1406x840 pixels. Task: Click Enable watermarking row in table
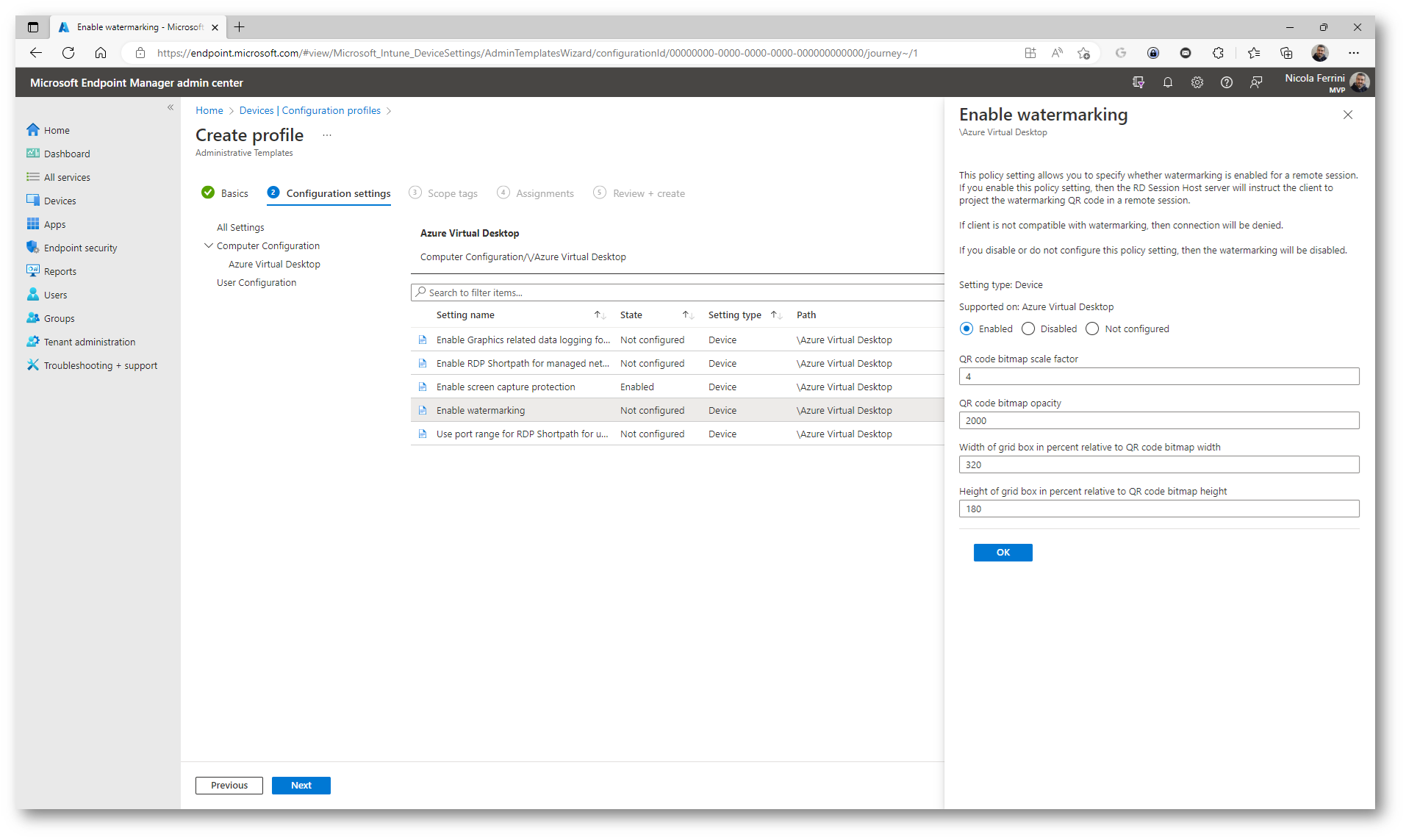coord(677,410)
